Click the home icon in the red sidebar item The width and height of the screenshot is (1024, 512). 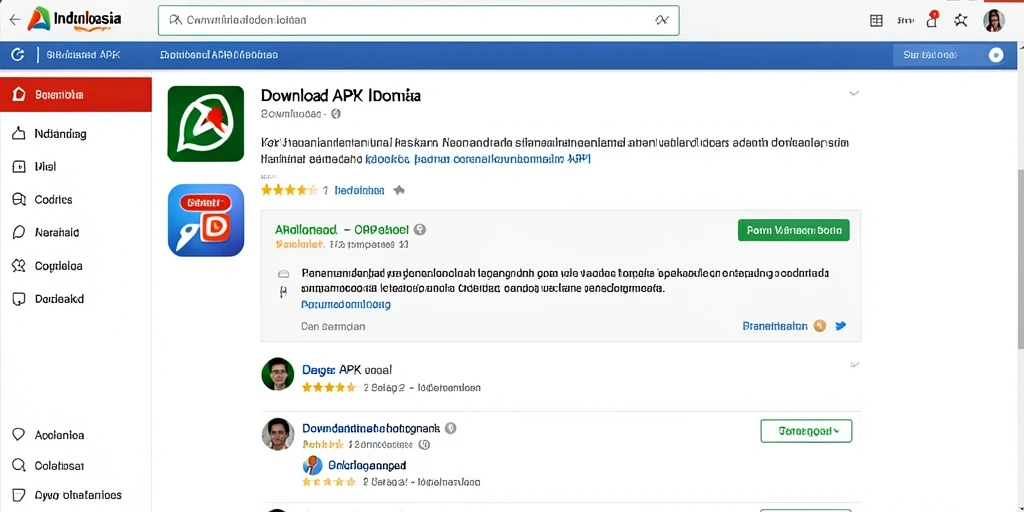pyautogui.click(x=19, y=95)
